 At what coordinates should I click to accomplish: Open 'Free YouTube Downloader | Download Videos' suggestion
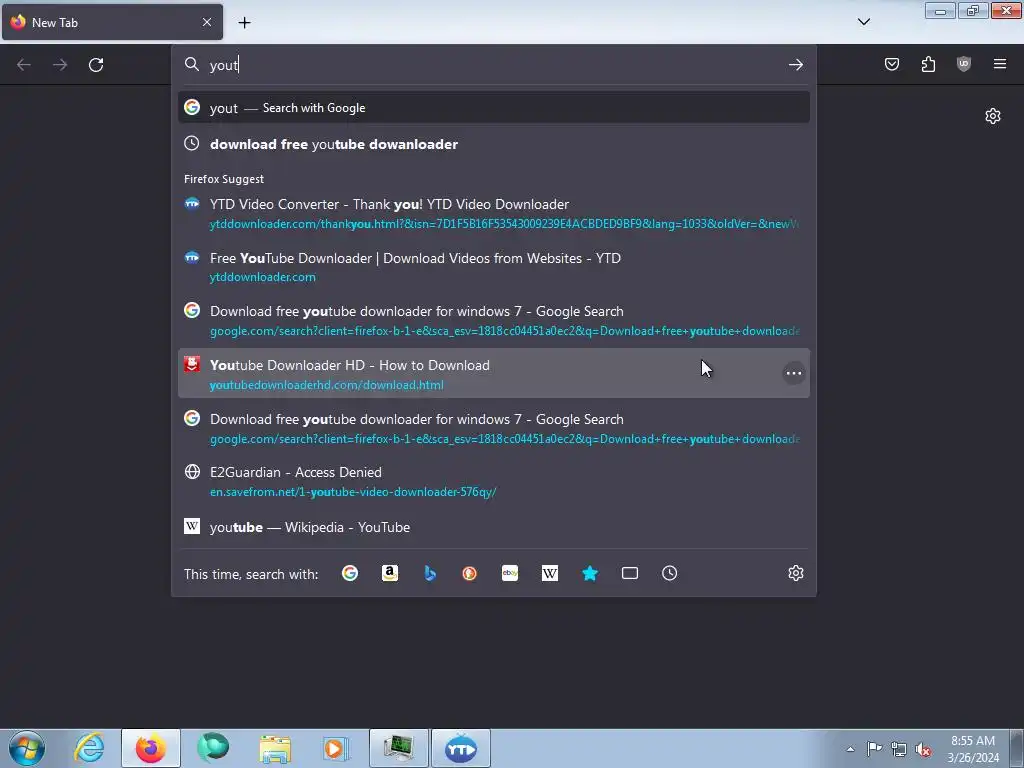point(494,267)
